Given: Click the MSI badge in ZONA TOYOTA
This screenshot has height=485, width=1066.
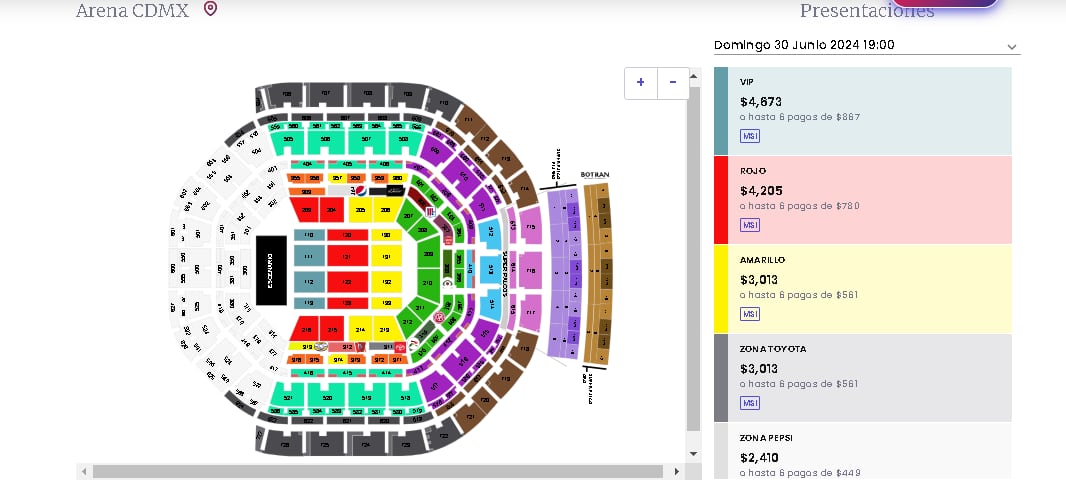Looking at the screenshot, I should pos(750,403).
